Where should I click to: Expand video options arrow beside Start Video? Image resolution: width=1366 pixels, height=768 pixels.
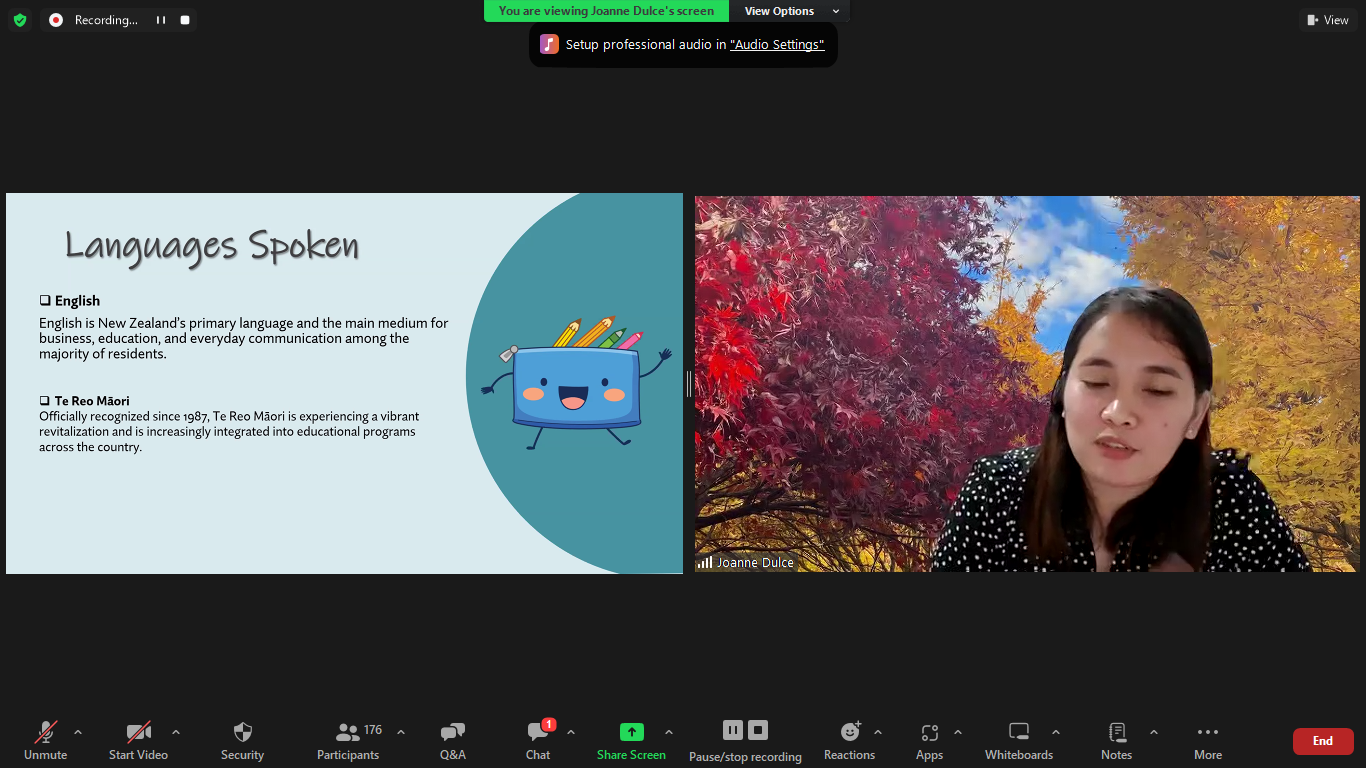(x=176, y=732)
